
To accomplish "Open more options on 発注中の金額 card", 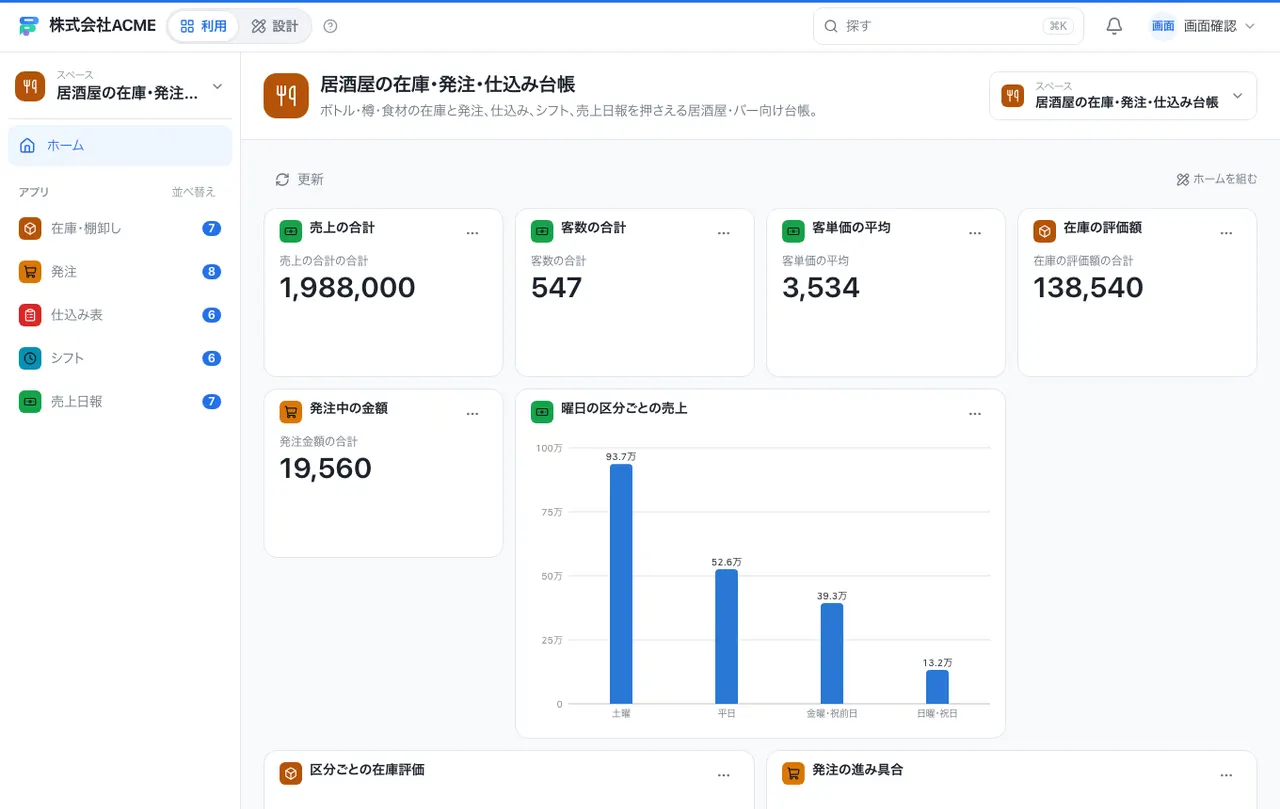I will [x=473, y=414].
